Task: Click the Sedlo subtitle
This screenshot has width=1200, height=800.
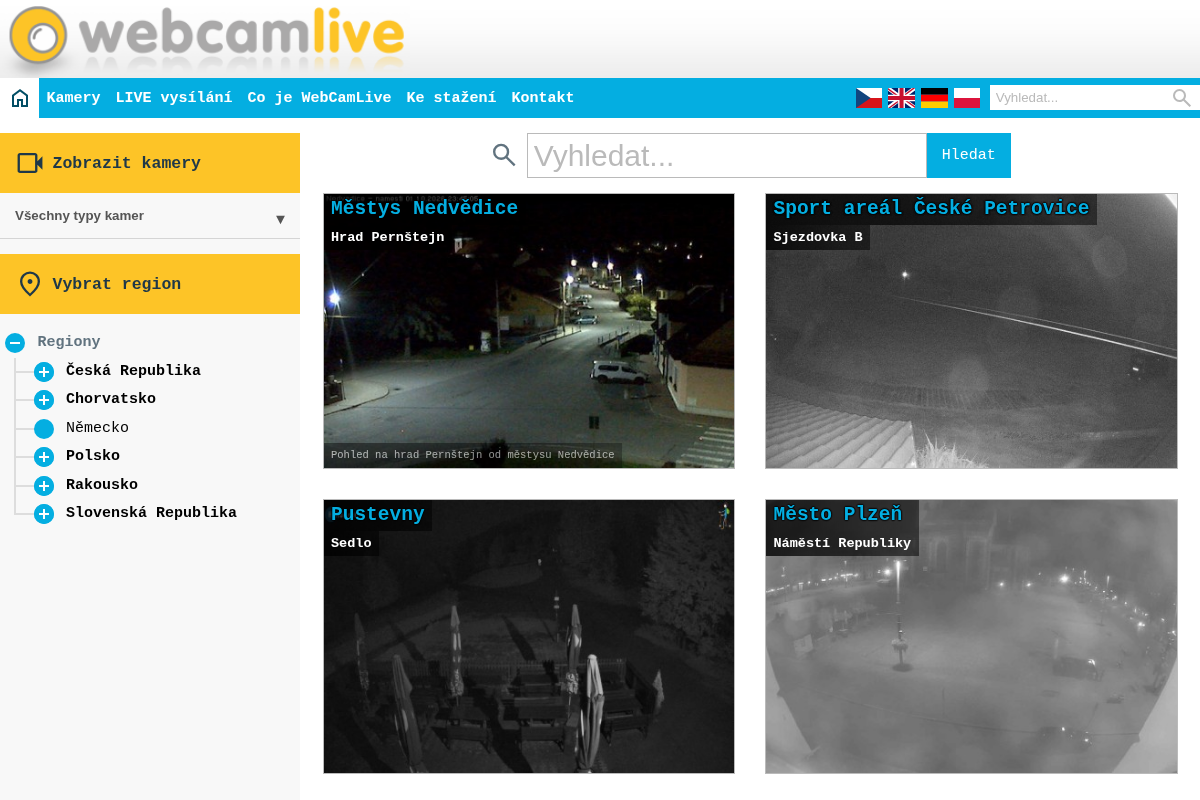Action: pyautogui.click(x=351, y=544)
